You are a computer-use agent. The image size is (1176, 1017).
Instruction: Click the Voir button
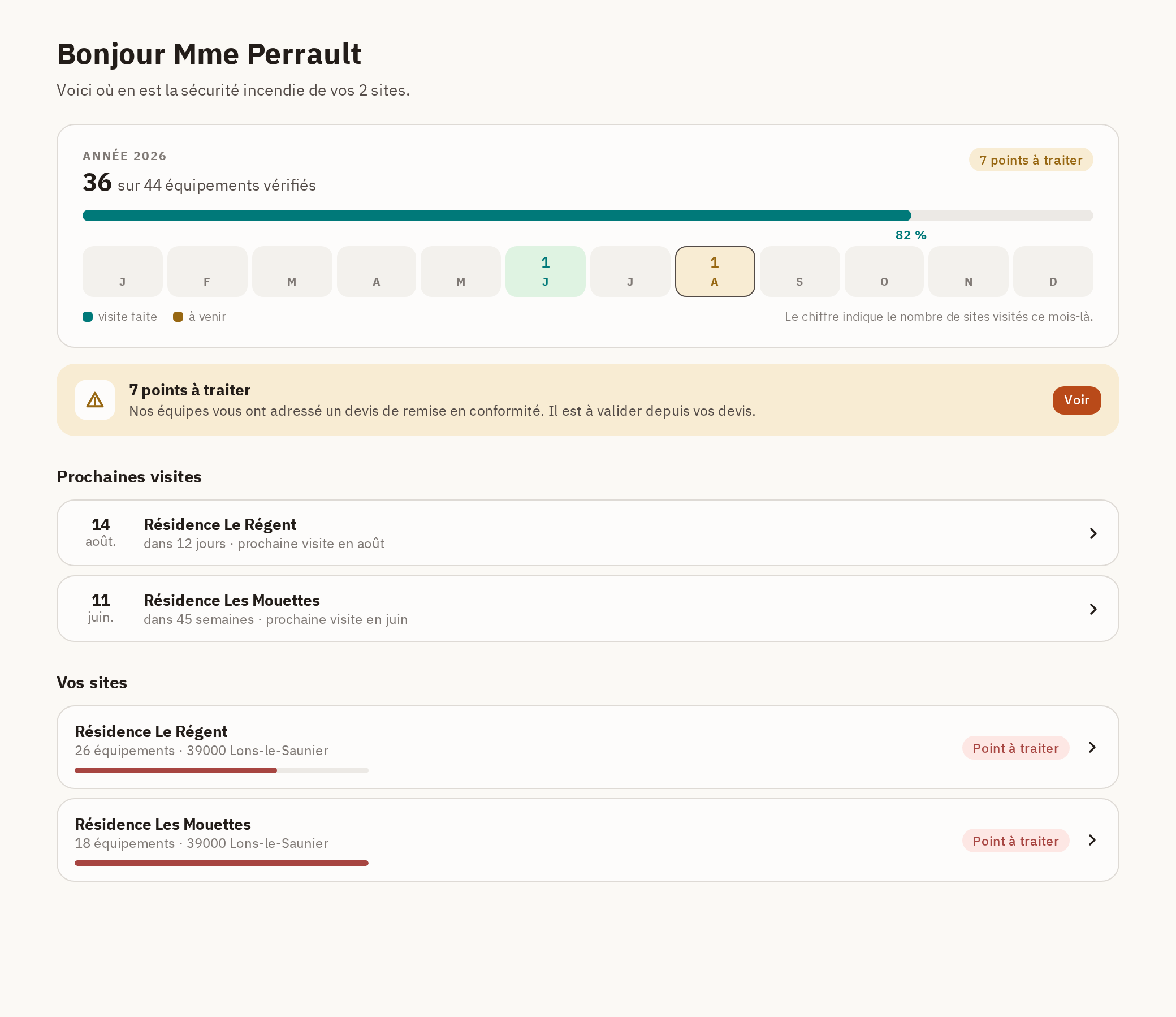pos(1076,400)
